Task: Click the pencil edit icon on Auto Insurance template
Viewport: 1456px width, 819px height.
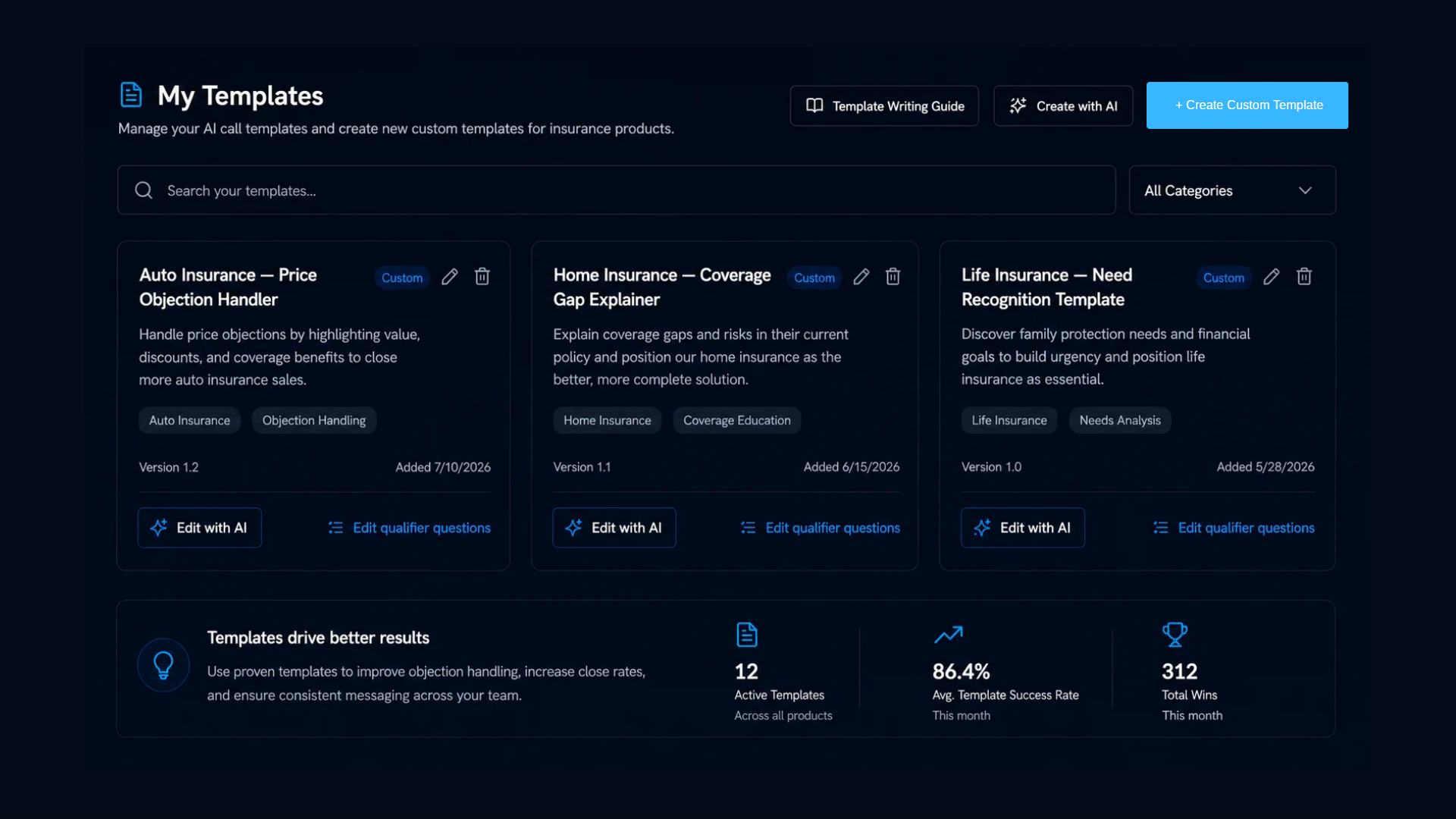Action: pyautogui.click(x=450, y=277)
